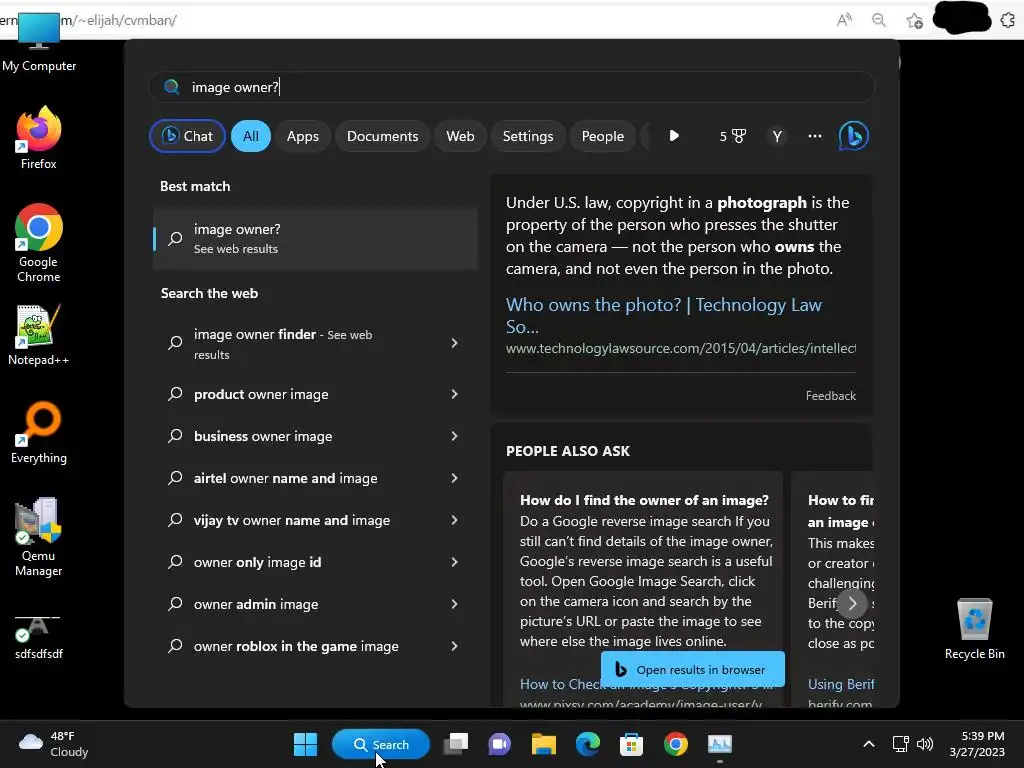Open the Using Berify link in second card
This screenshot has height=768, width=1024.
840,684
